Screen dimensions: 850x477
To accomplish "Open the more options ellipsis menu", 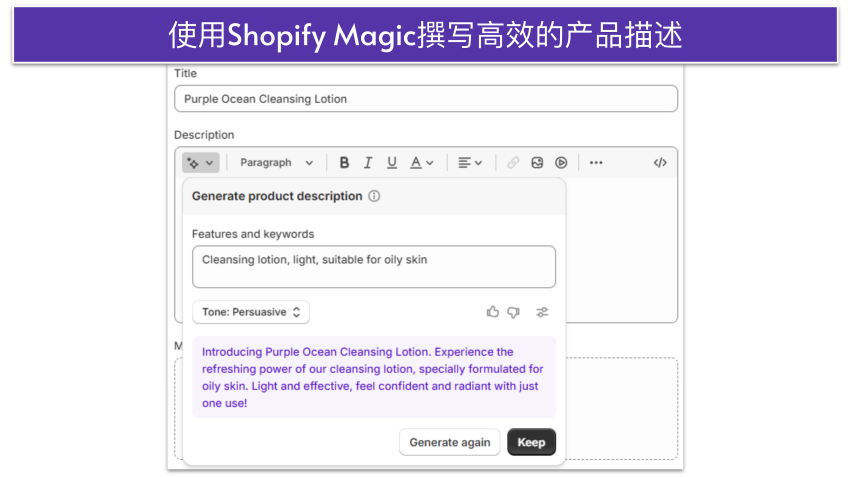I will [596, 163].
